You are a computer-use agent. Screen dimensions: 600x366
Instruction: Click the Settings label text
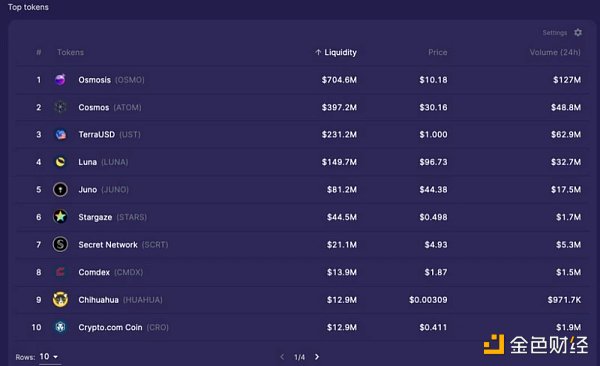click(x=554, y=33)
